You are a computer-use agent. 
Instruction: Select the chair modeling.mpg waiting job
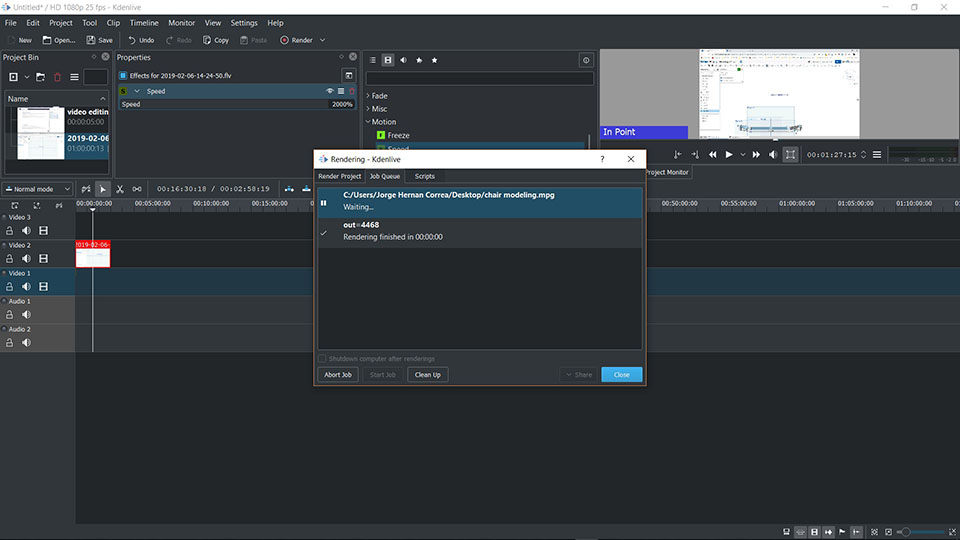[480, 202]
